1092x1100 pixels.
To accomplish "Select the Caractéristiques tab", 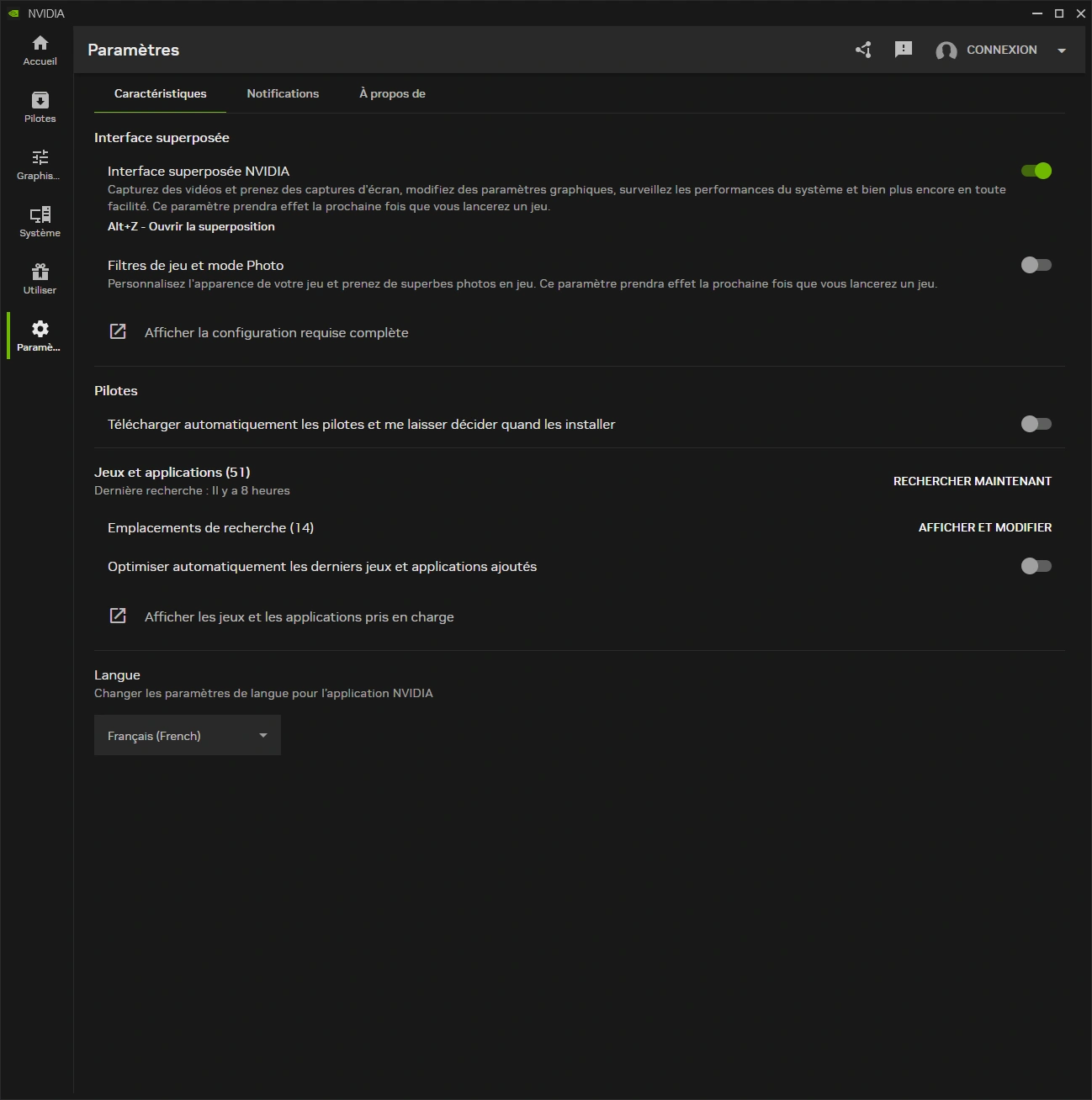I will (x=160, y=93).
